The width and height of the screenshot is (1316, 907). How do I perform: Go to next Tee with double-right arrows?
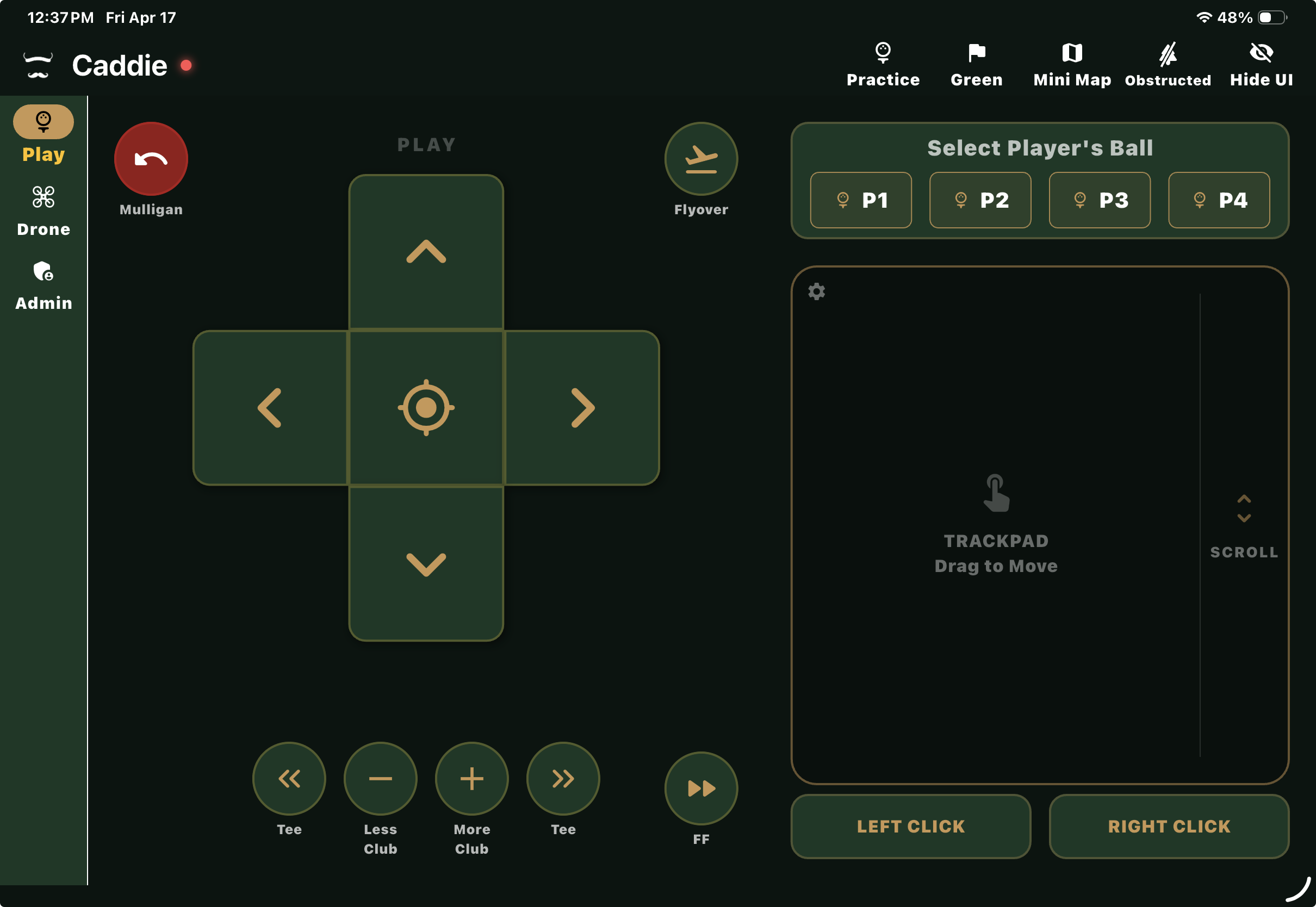tap(562, 778)
